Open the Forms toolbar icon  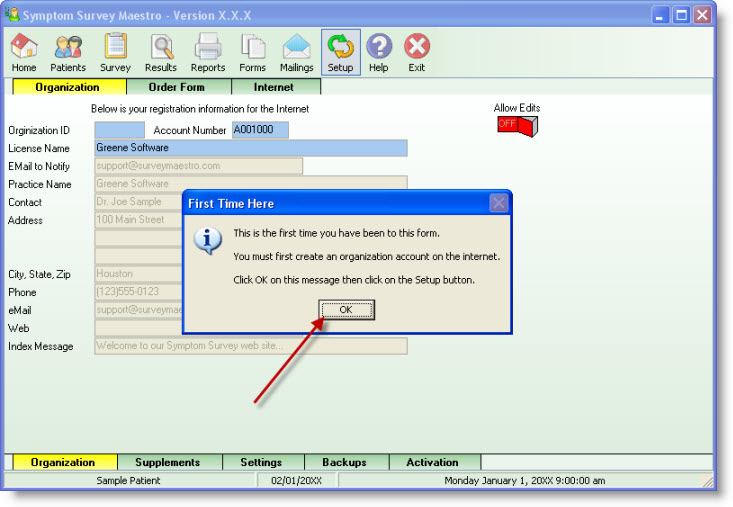coord(252,52)
